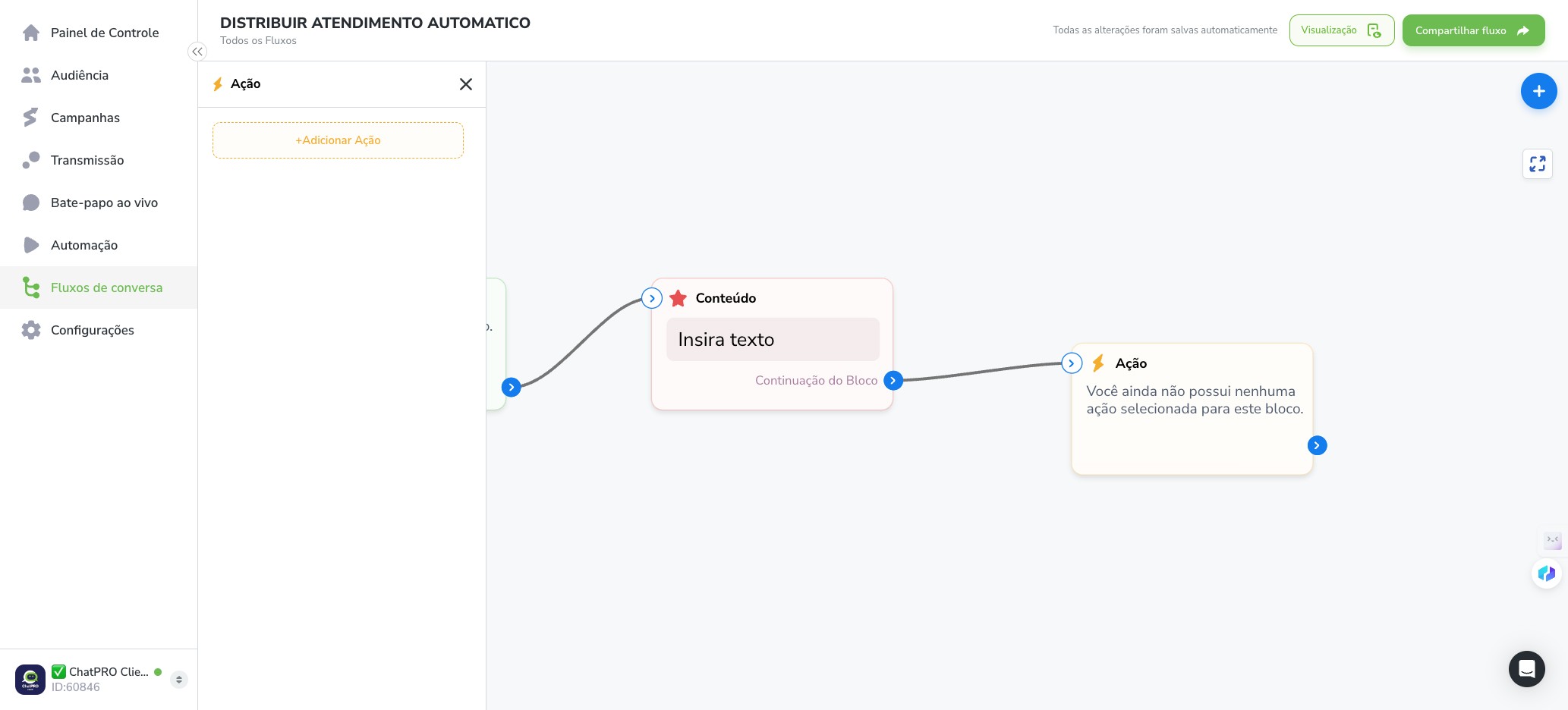Close the Ação side panel

coord(466,84)
